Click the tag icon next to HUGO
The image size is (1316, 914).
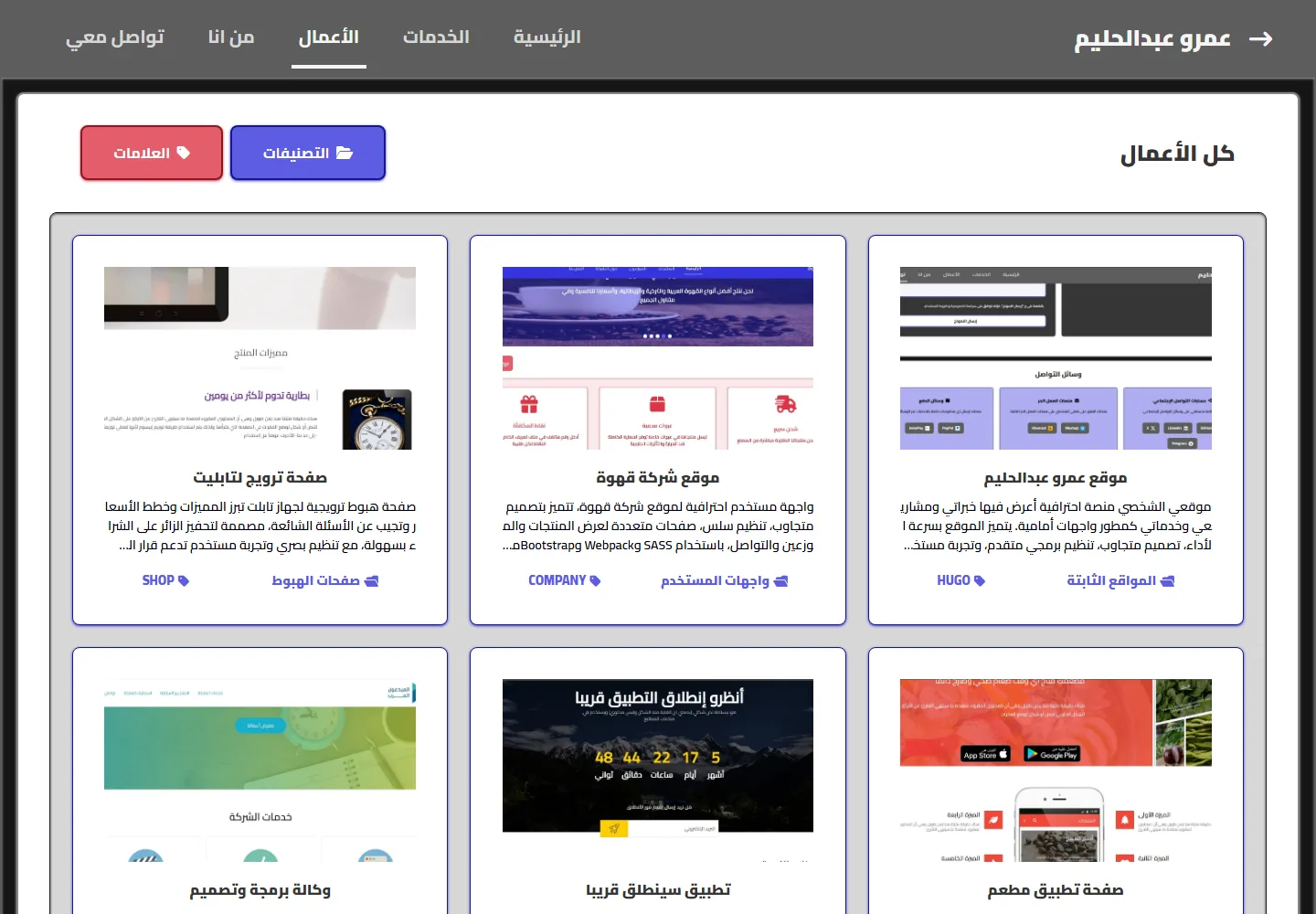(980, 581)
